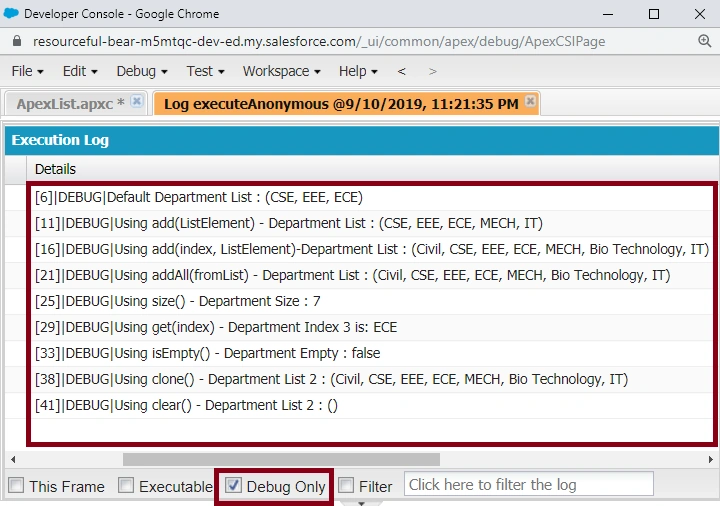Enable the Executable checkbox
This screenshot has width=720, height=506.
pyautogui.click(x=126, y=485)
